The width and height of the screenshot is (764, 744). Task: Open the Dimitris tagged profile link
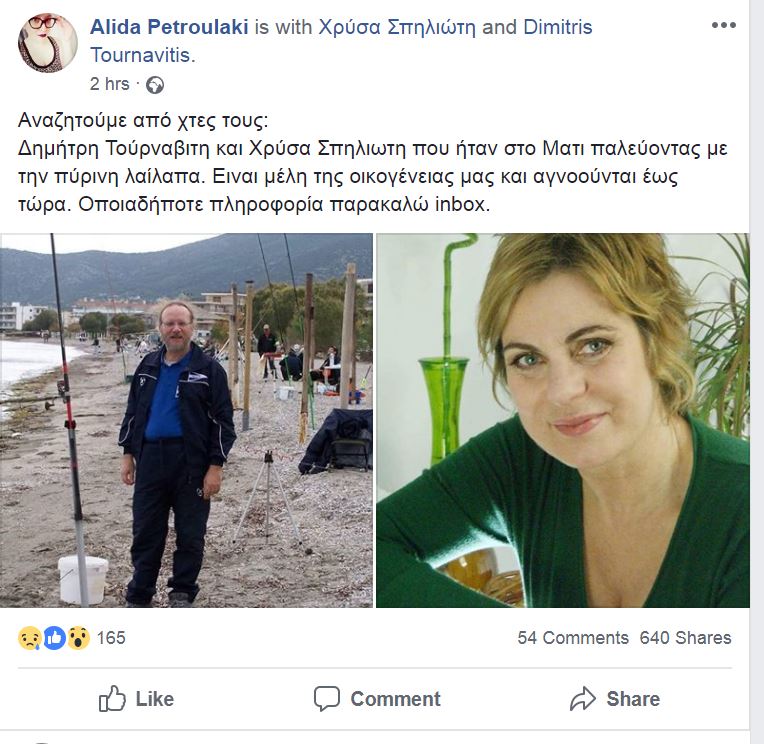click(558, 27)
